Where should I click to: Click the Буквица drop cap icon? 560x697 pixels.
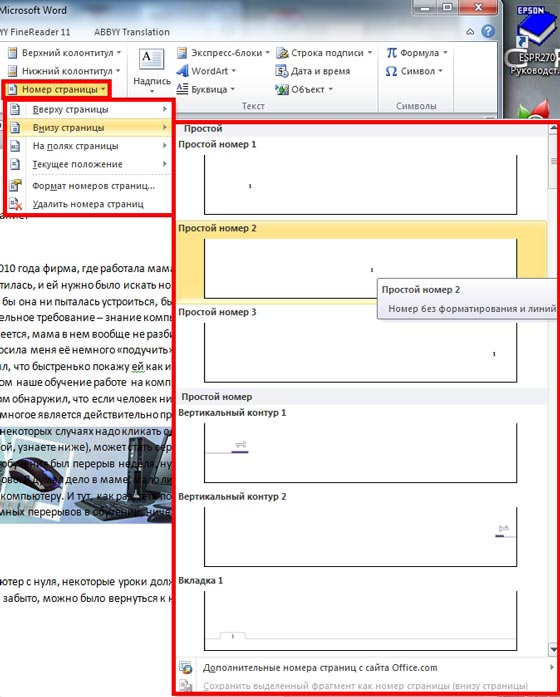[x=182, y=89]
